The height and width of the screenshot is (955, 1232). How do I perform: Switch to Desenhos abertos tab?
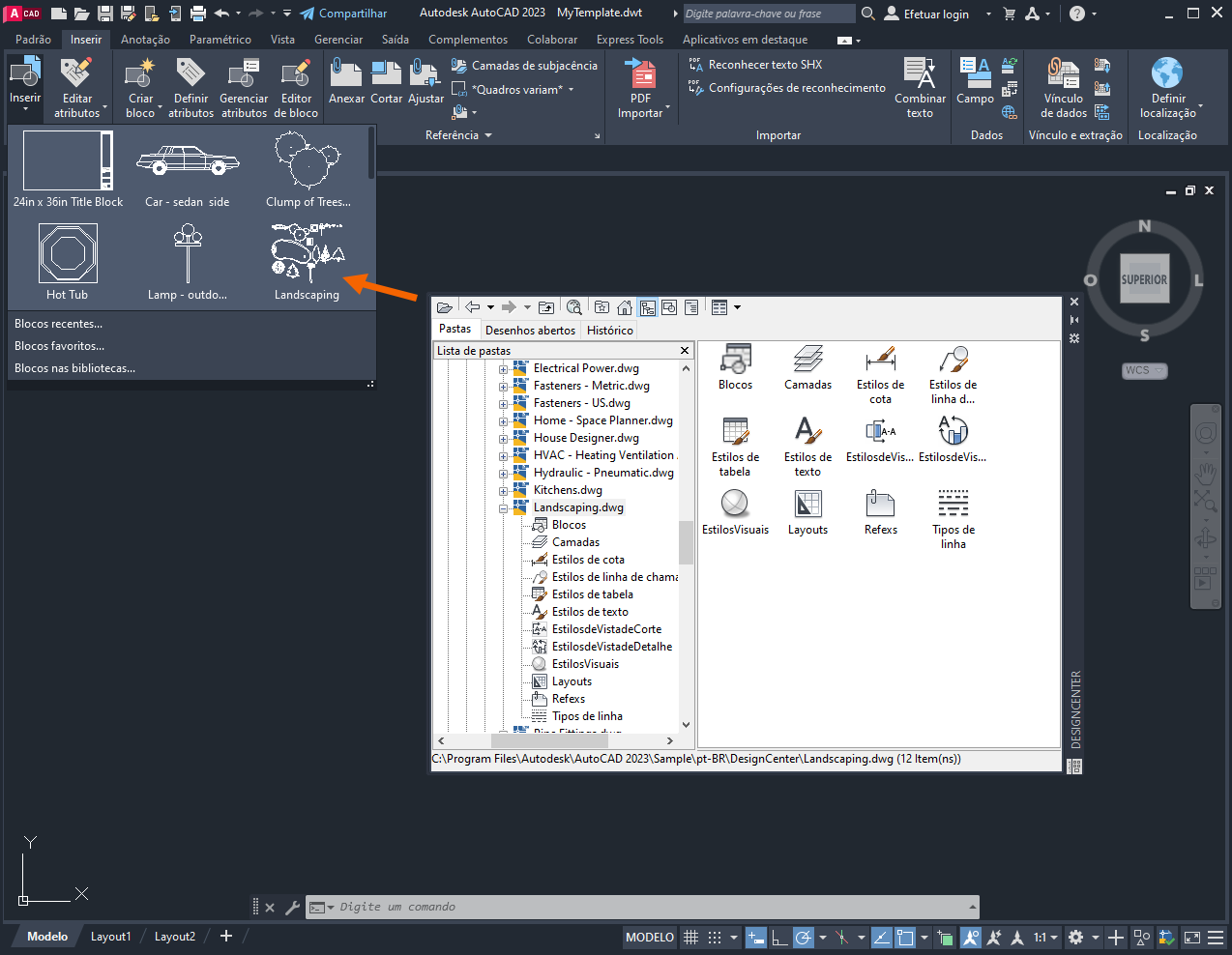pyautogui.click(x=530, y=331)
